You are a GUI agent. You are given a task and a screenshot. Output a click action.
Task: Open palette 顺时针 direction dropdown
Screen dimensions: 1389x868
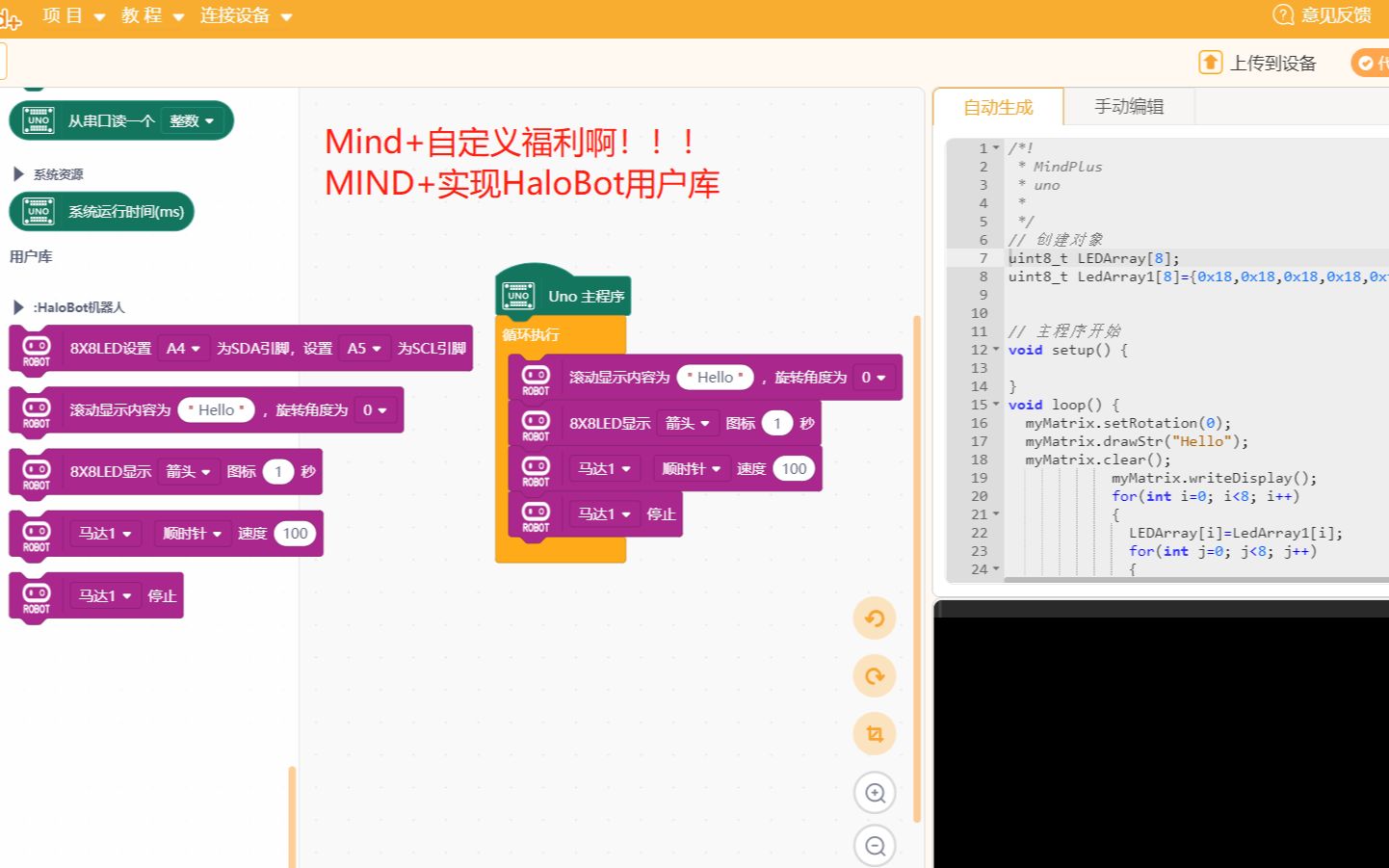tap(192, 533)
